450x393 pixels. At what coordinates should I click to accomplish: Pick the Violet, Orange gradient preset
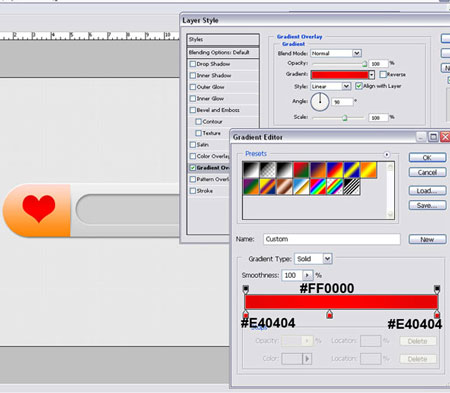click(x=318, y=170)
